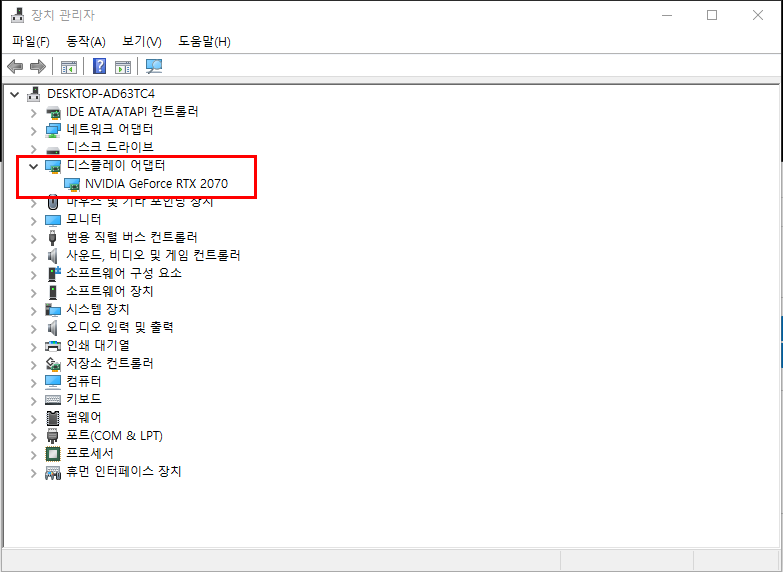The height and width of the screenshot is (572, 783).
Task: Select the NVIDIA GeForce RTX 2070 entry
Action: point(156,184)
